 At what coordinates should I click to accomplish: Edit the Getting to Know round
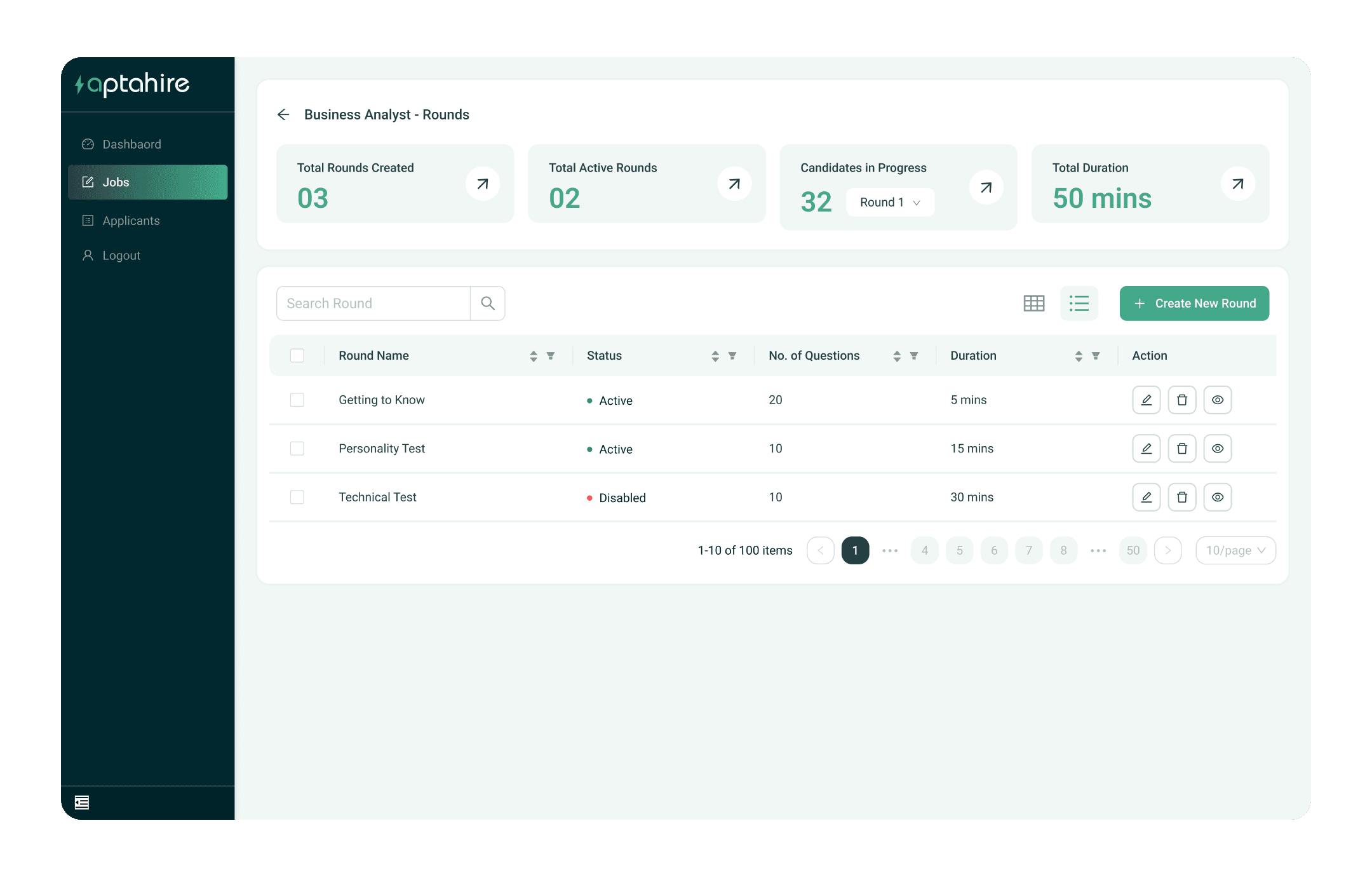pyautogui.click(x=1146, y=400)
